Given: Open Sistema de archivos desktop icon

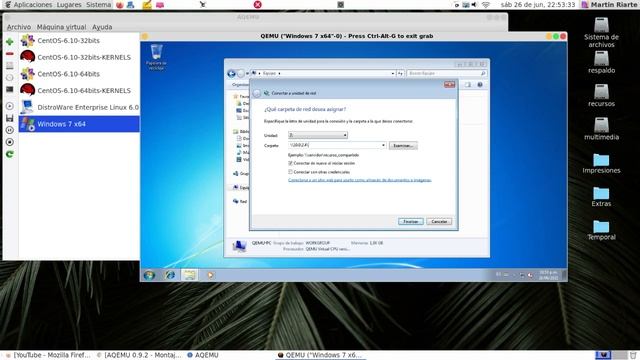Looking at the screenshot, I should pos(601,33).
